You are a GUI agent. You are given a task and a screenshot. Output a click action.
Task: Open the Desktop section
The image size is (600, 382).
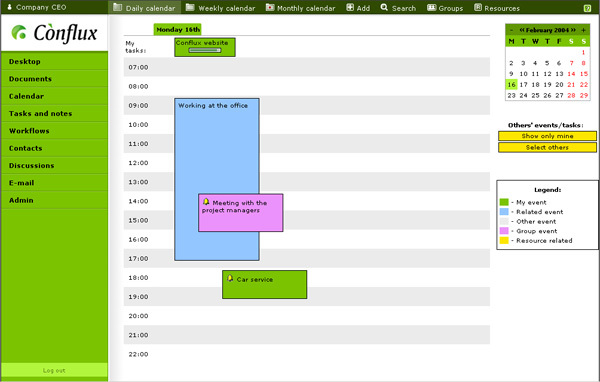54,62
